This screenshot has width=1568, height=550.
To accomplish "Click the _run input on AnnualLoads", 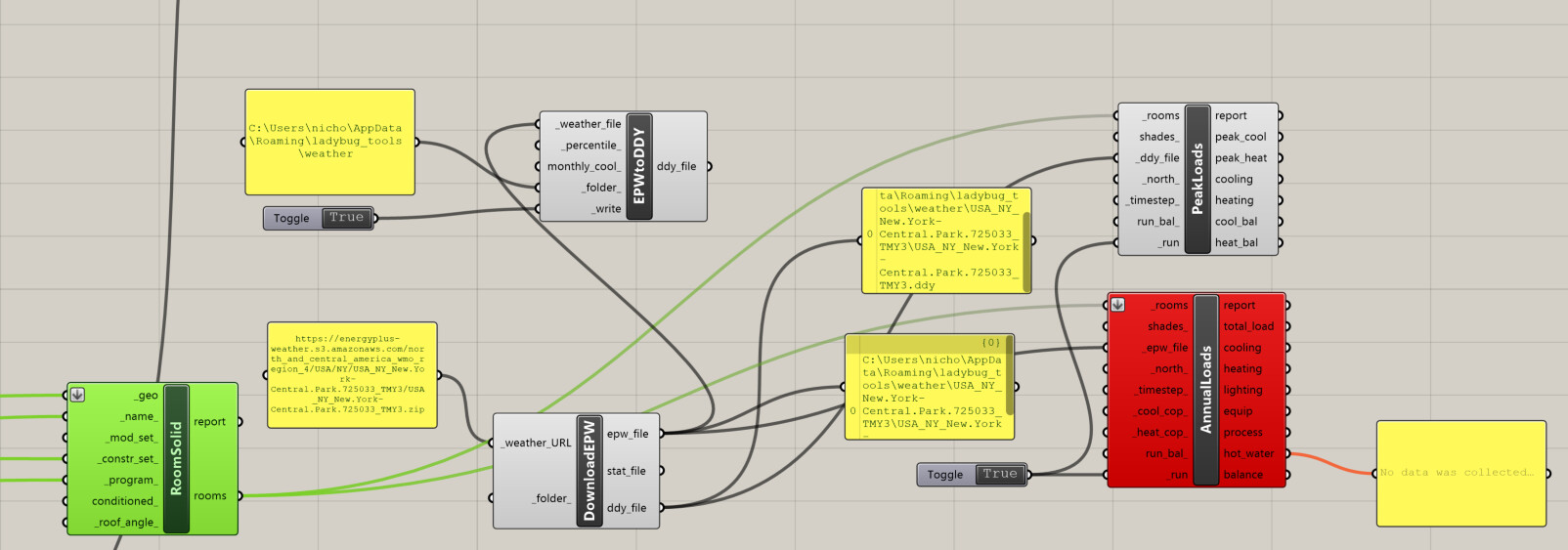I will 1178,475.
